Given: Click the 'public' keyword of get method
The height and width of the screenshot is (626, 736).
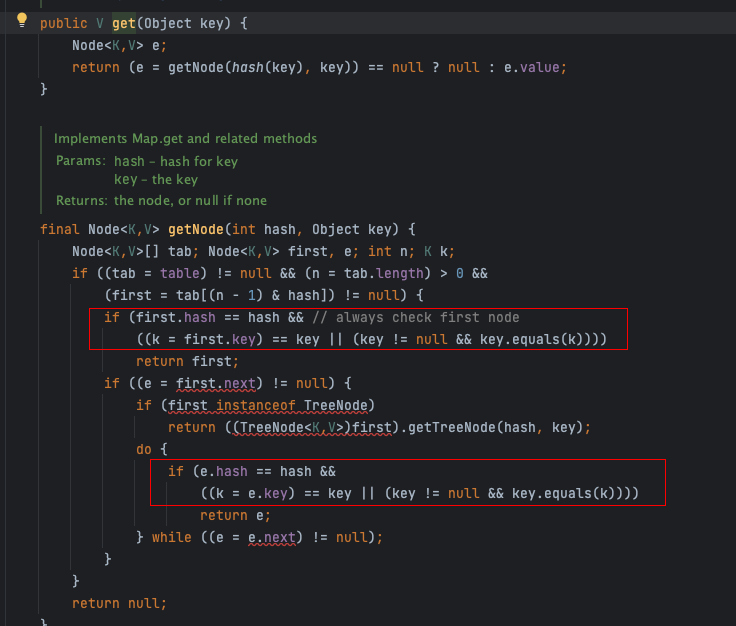Looking at the screenshot, I should point(64,23).
